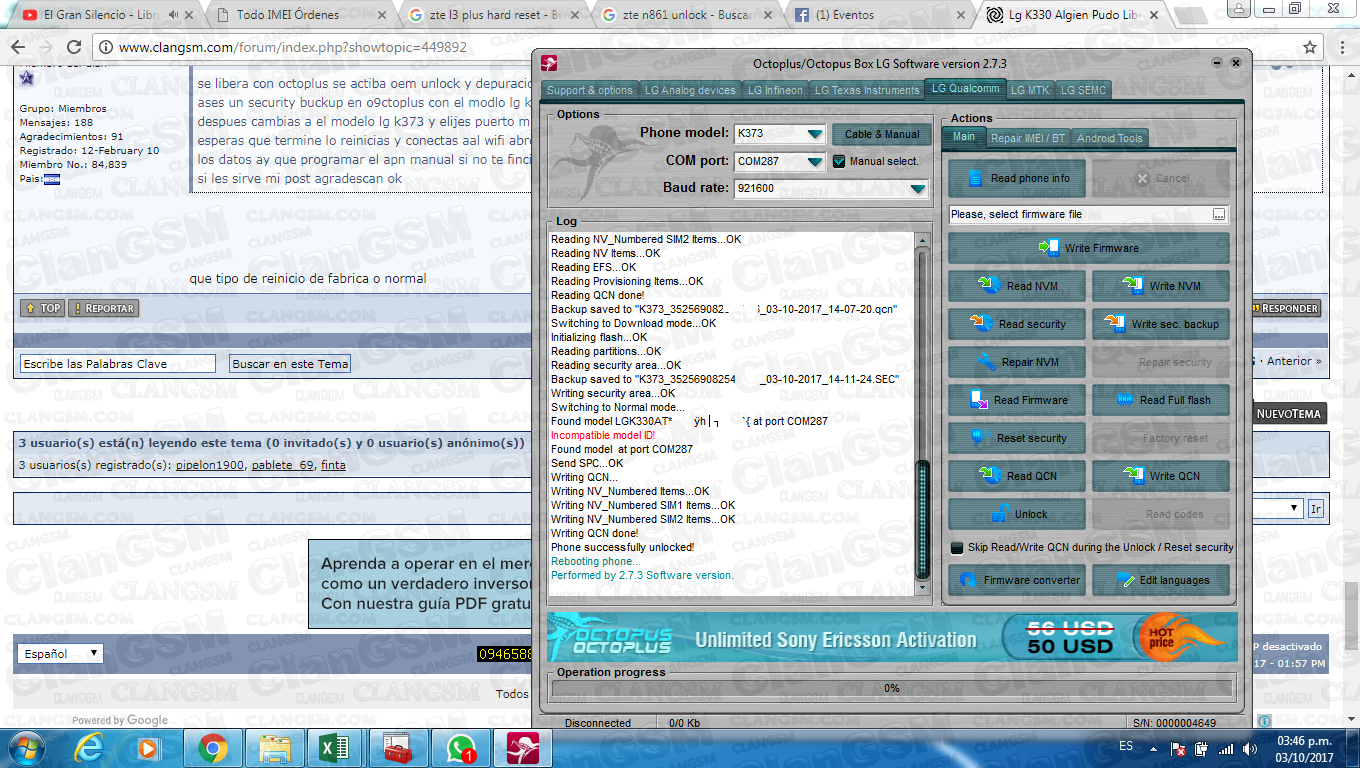
Task: Open user pipelon1900 profile link
Action: [210, 465]
